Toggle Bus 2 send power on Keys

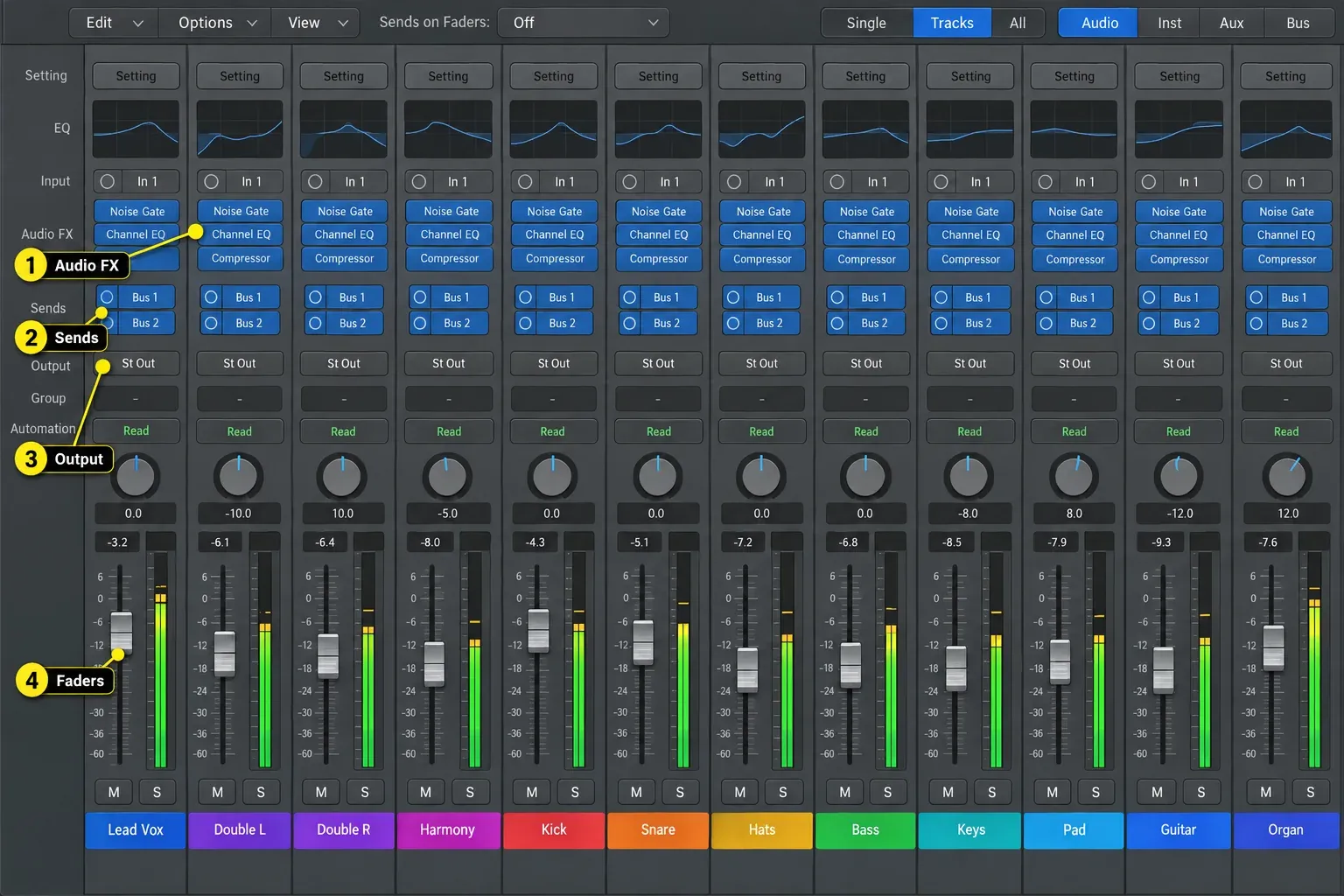pos(941,323)
